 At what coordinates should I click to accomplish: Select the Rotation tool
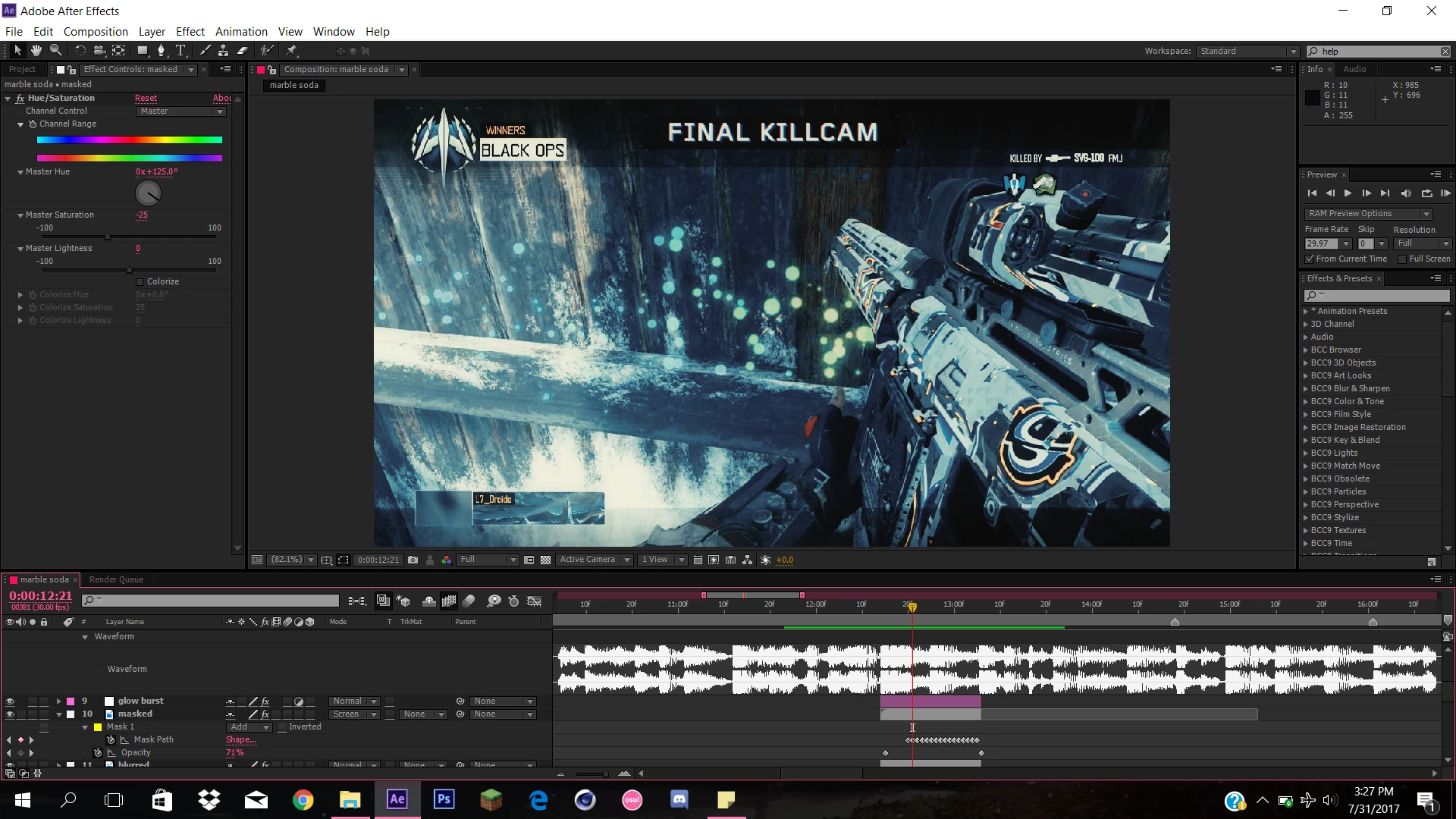80,51
